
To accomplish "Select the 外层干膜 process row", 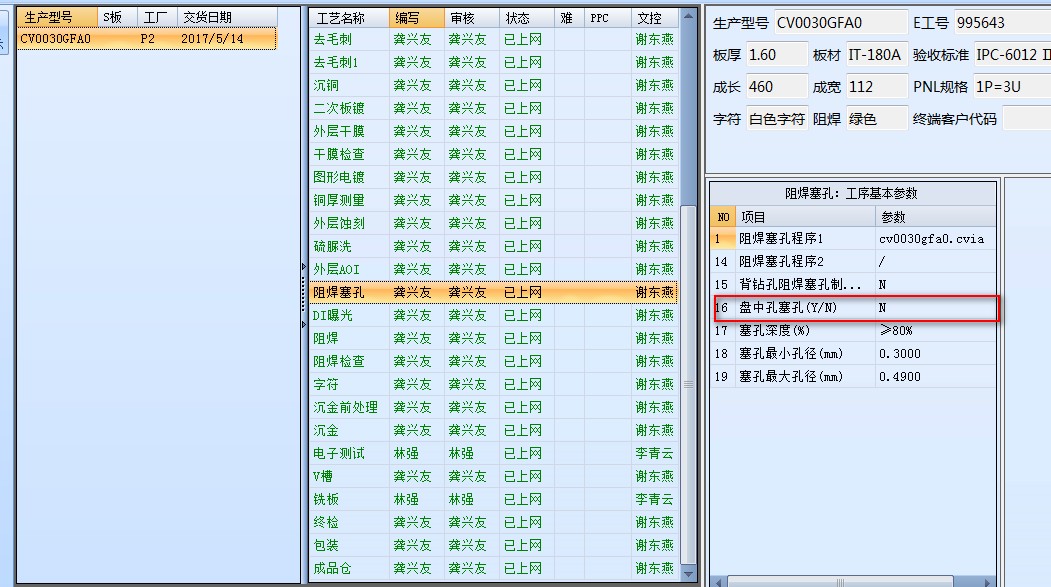I will (x=494, y=131).
